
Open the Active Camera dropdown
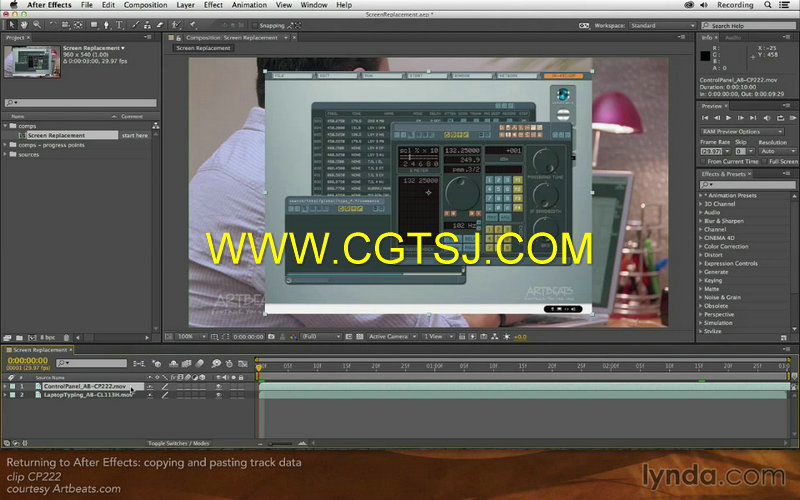point(392,337)
